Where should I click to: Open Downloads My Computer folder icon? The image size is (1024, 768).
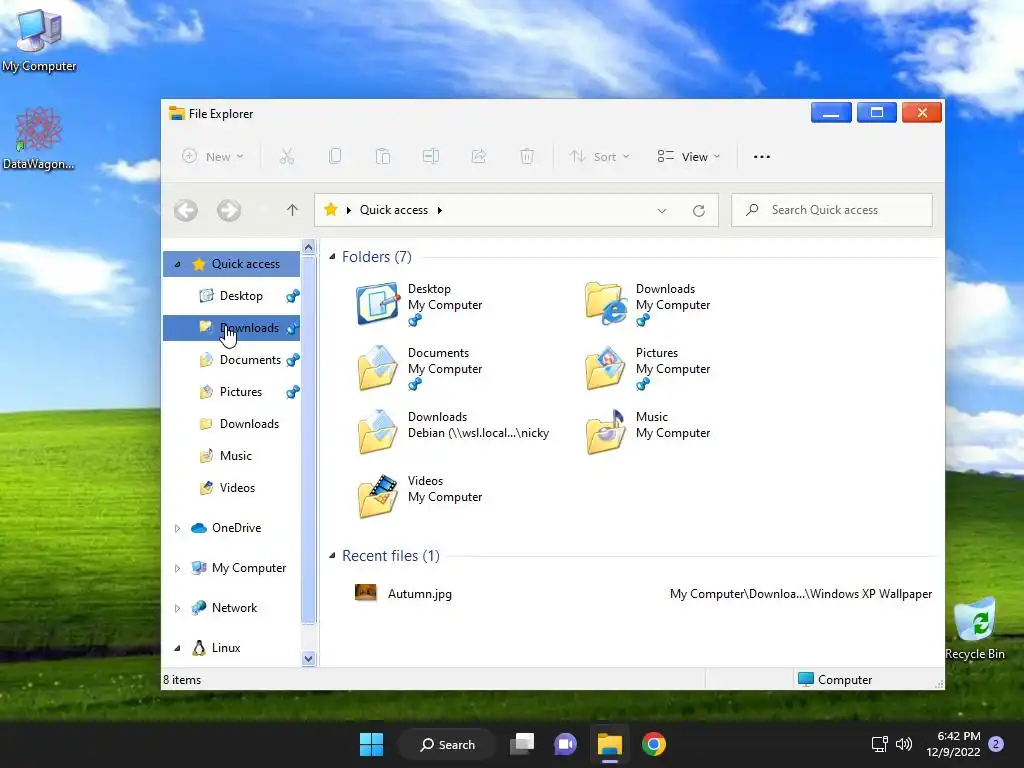pos(606,303)
